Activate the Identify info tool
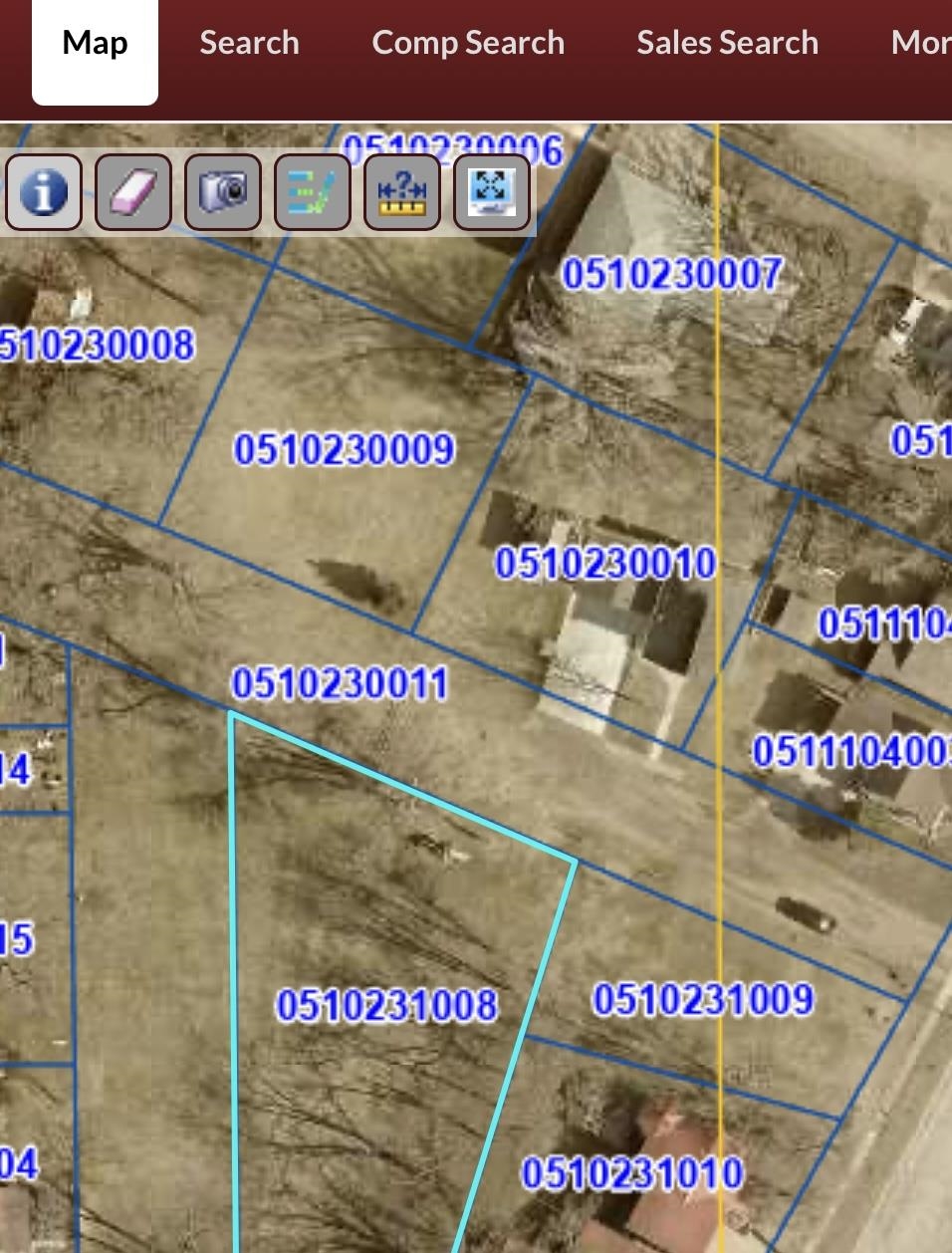 point(43,191)
